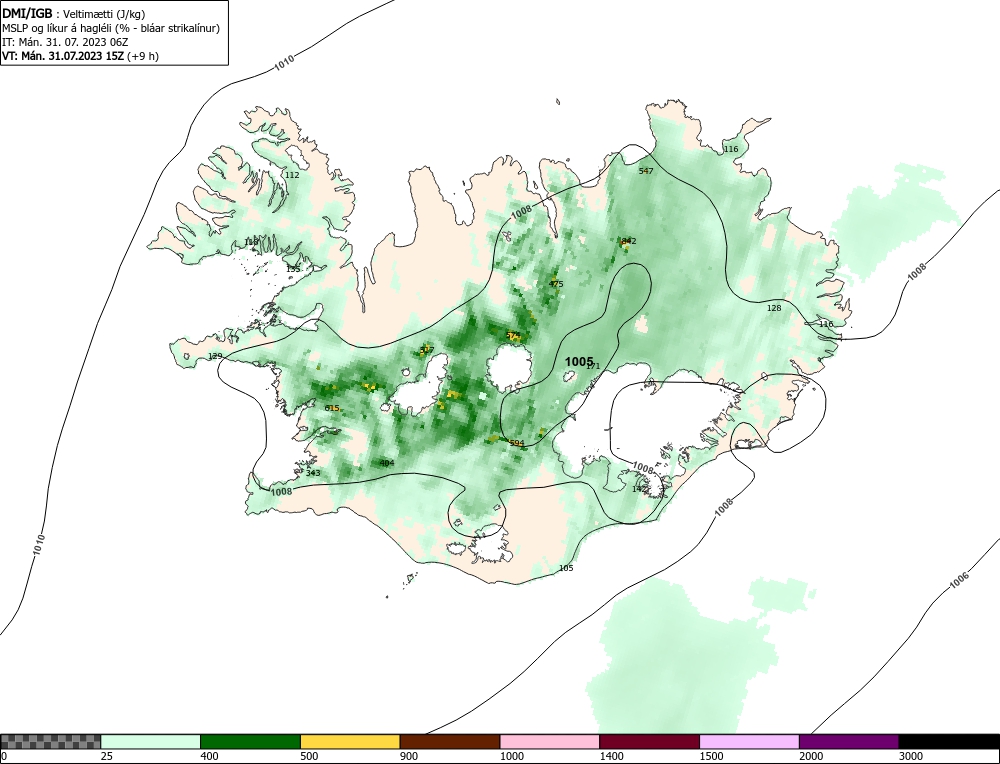Click the gray checkered 0–25 legend swatch
Screen dimensions: 1000x764
[x=51, y=741]
